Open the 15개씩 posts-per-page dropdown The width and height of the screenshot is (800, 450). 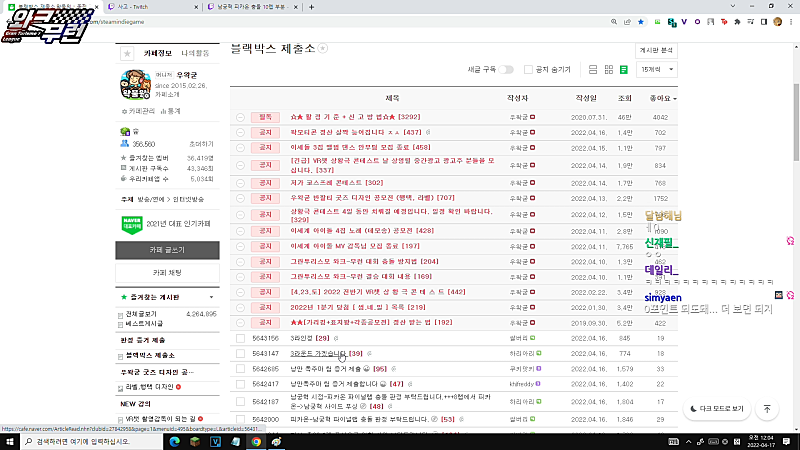[x=657, y=69]
